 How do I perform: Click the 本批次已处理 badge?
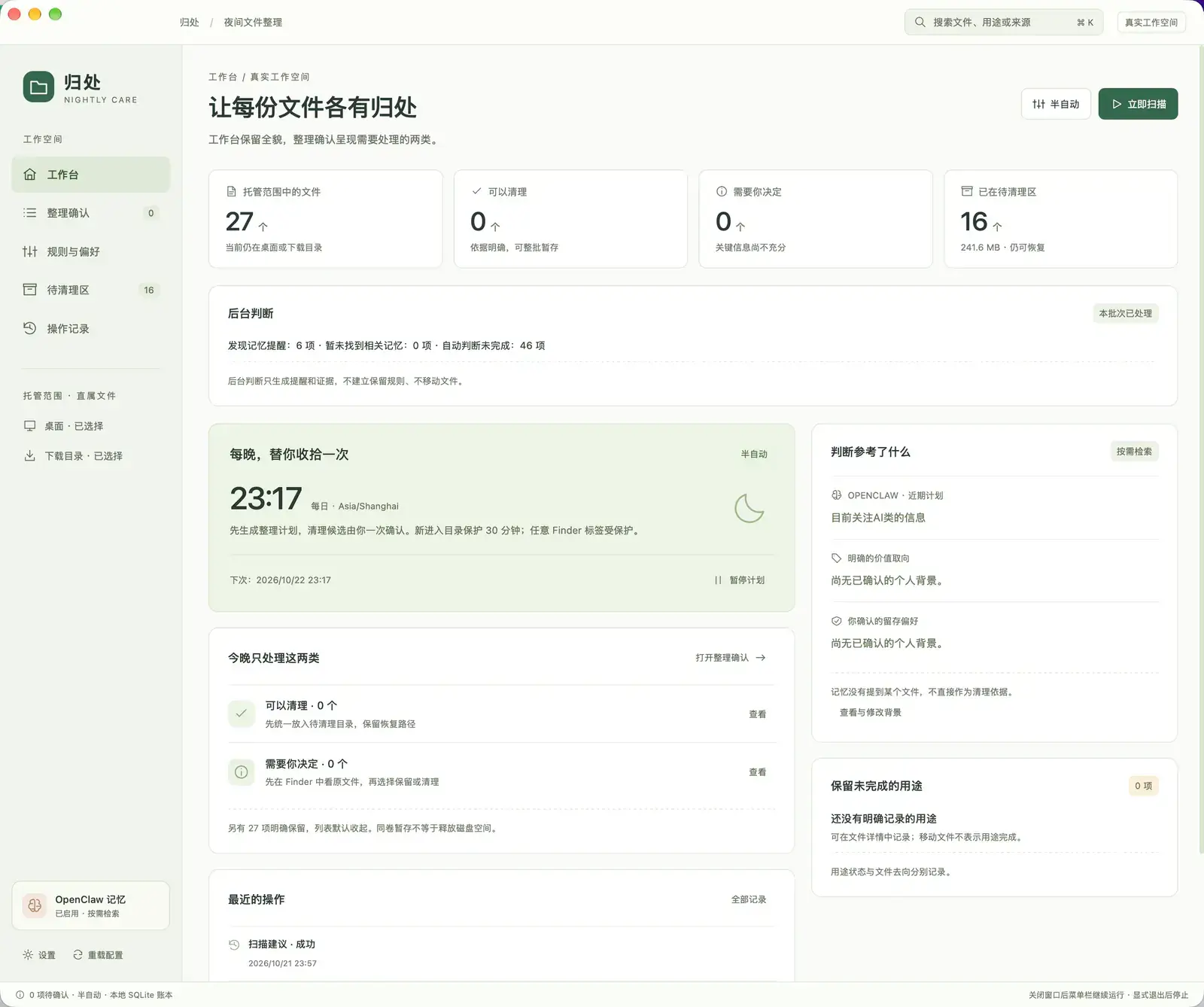pos(1125,314)
